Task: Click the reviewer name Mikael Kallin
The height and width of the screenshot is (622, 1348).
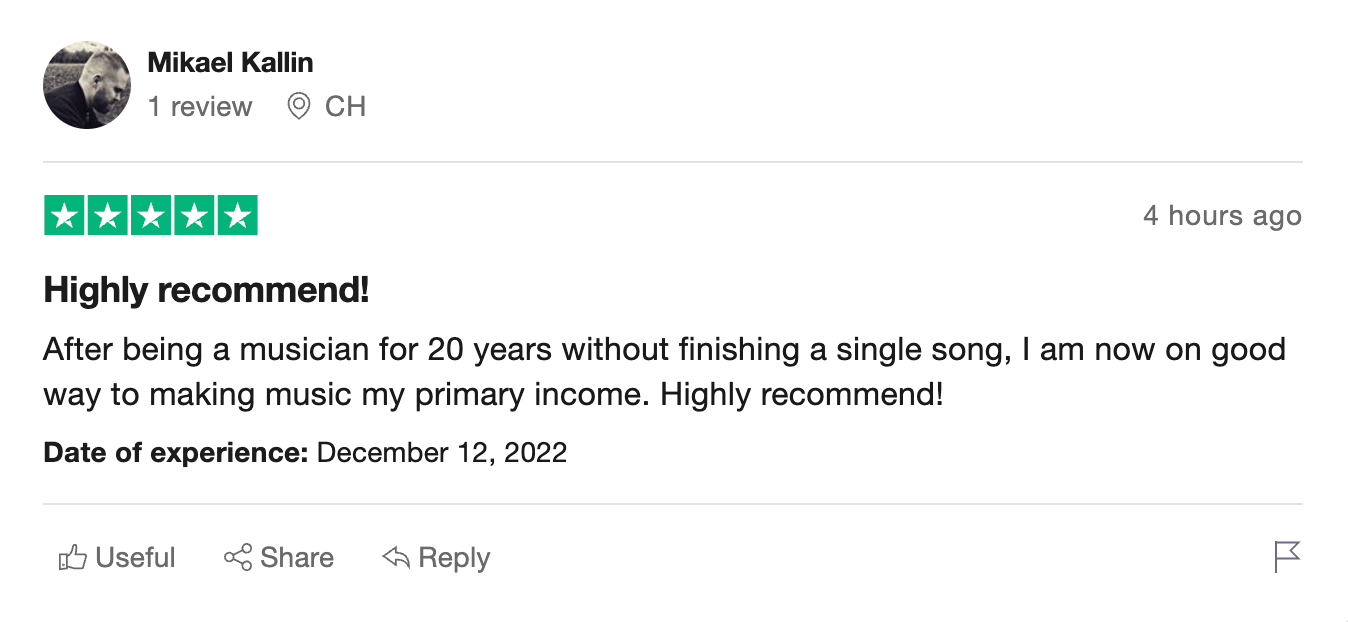Action: tap(230, 63)
